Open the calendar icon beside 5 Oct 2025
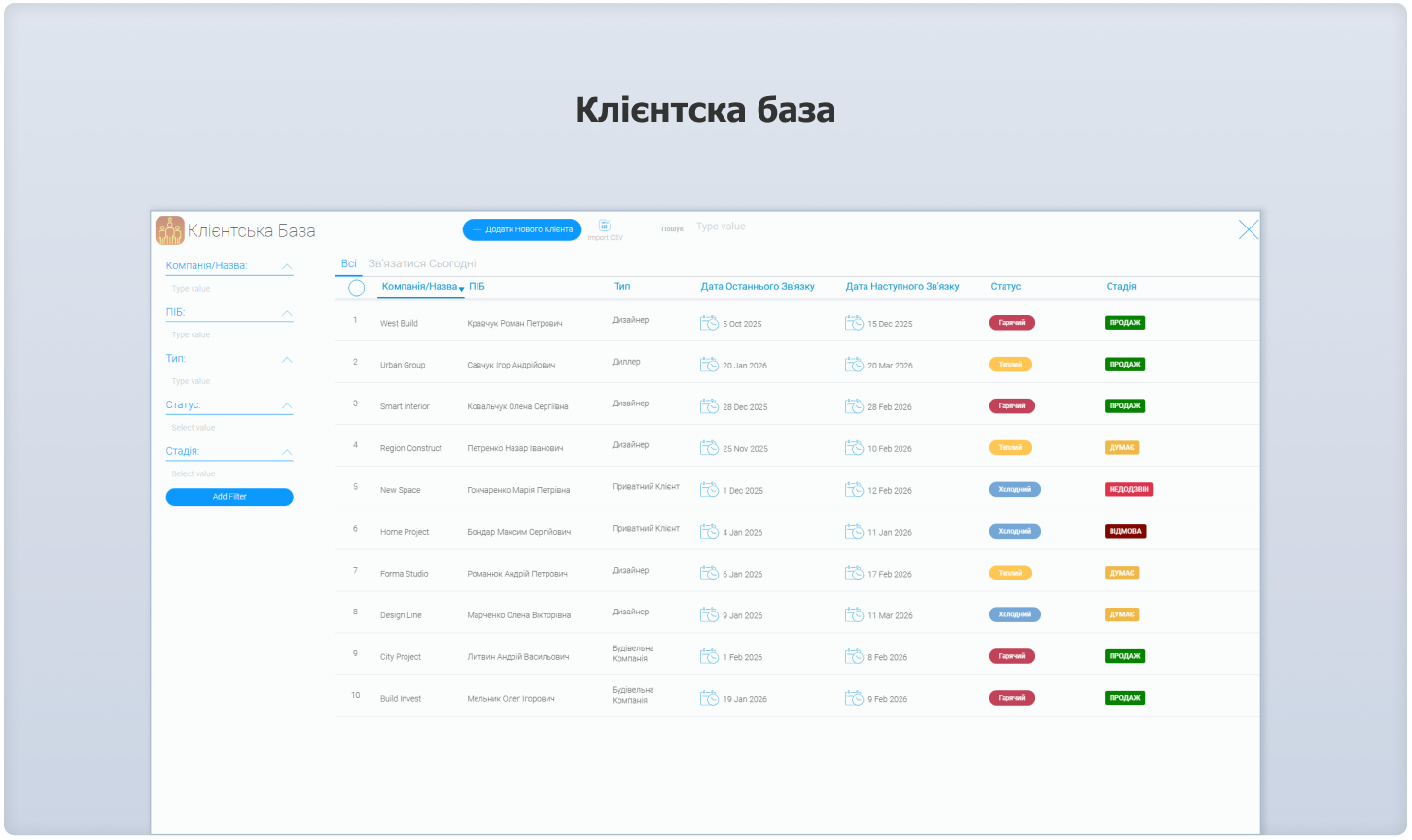This screenshot has width=1412, height=840. (709, 322)
